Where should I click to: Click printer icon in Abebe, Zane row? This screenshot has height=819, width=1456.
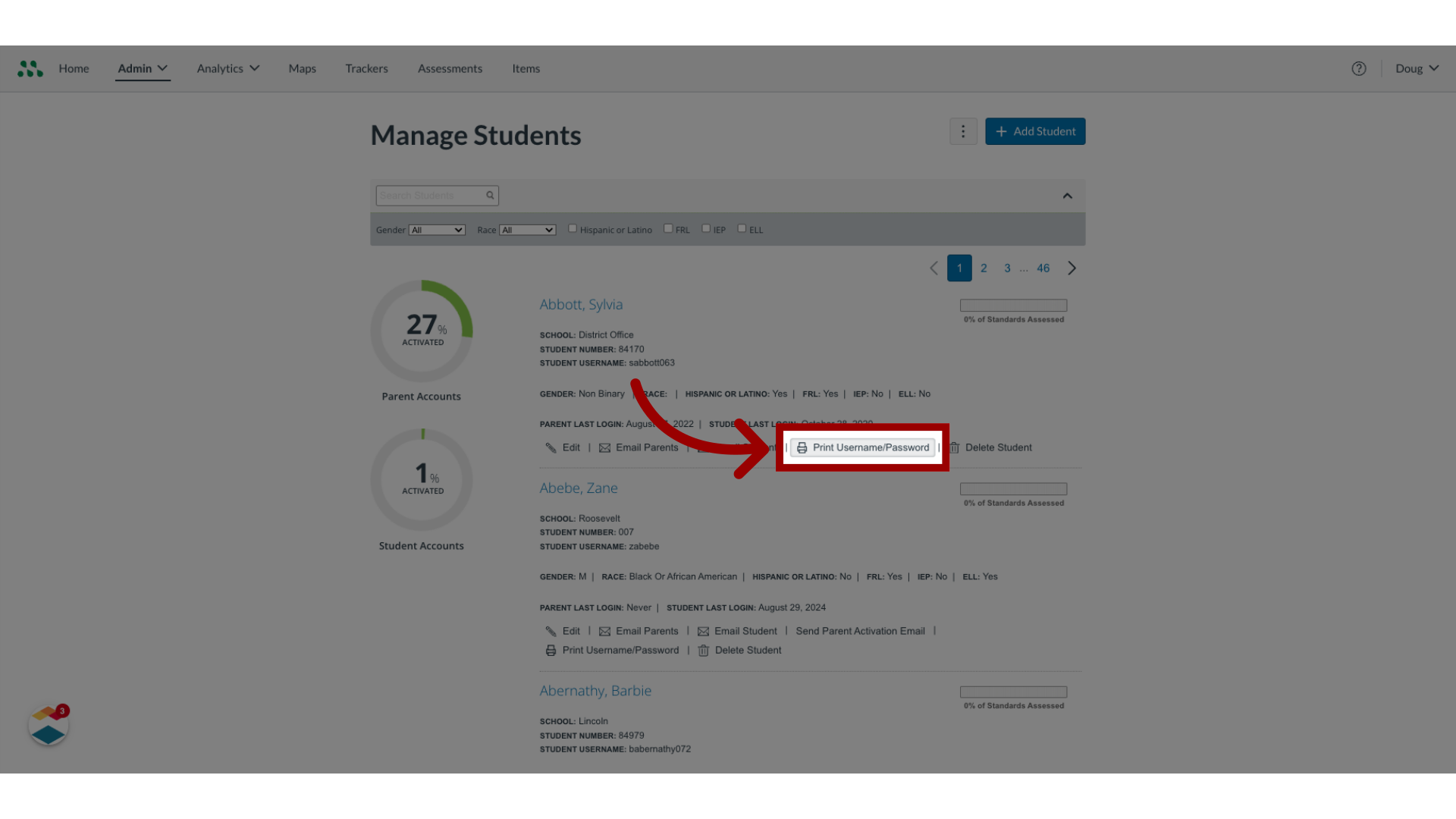point(551,651)
